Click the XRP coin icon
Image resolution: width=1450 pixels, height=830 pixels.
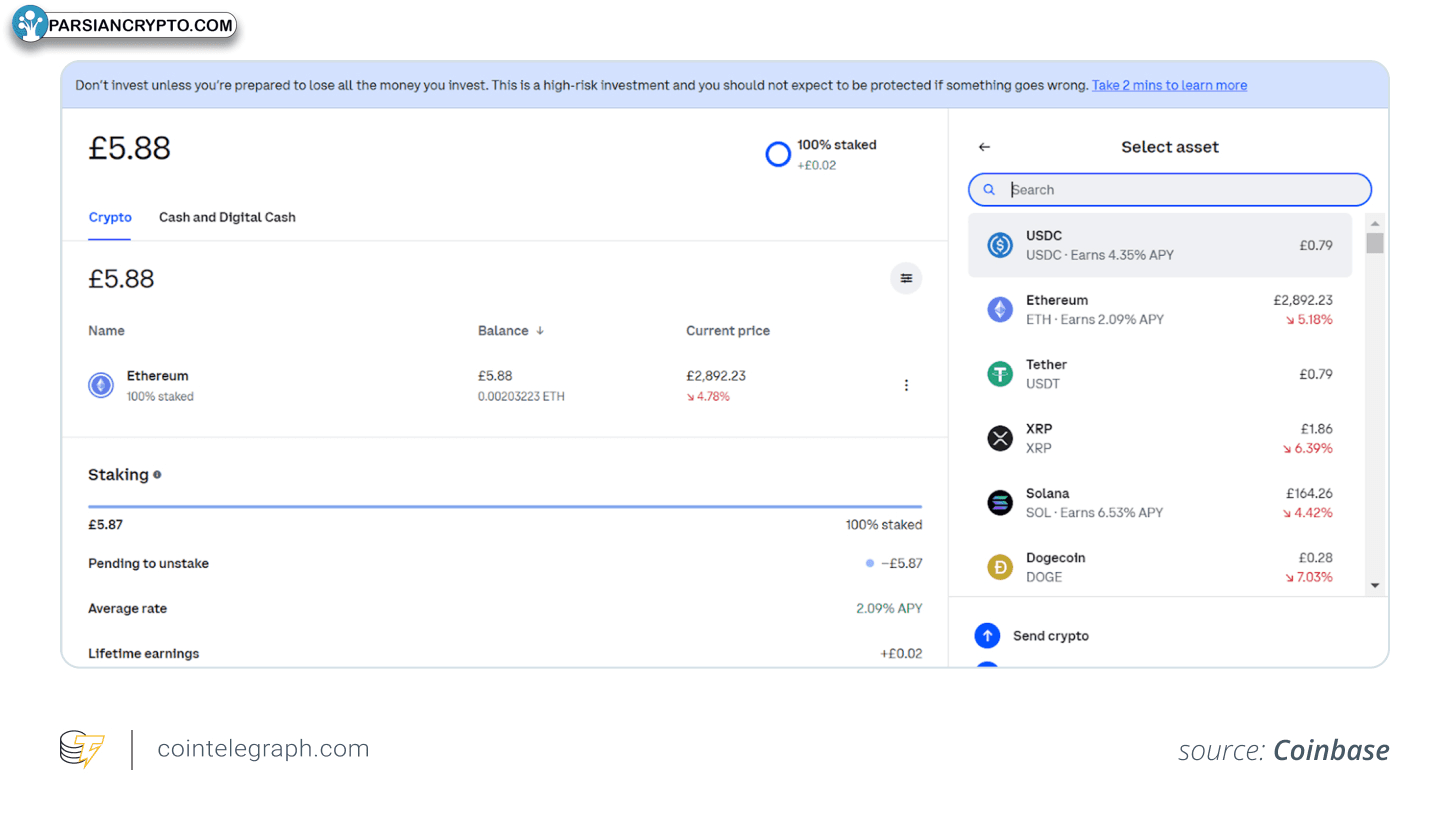1000,438
